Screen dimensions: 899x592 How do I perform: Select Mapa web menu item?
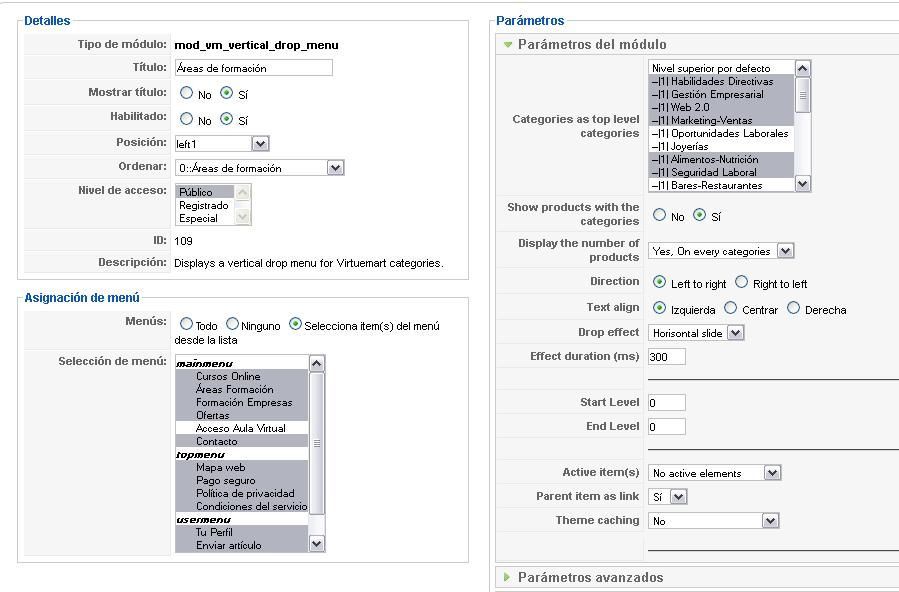tap(242, 468)
